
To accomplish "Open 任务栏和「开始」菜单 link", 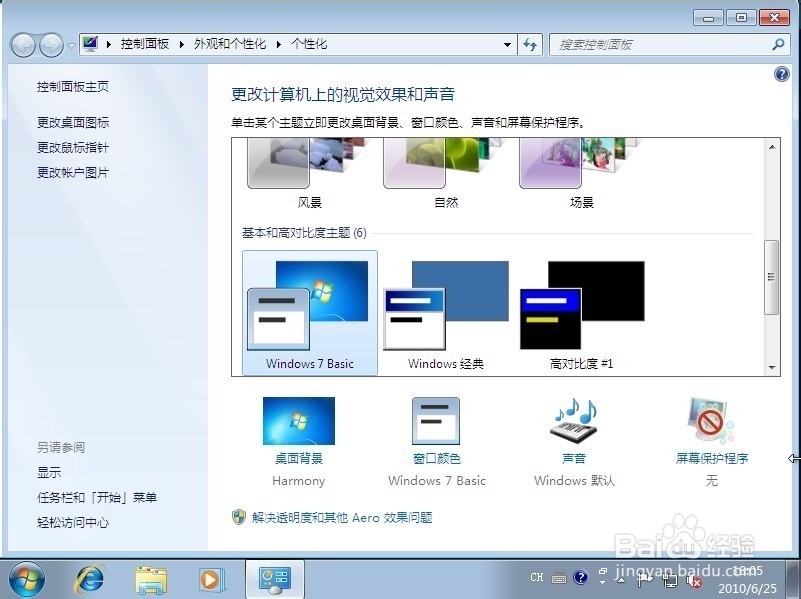I will 97,497.
